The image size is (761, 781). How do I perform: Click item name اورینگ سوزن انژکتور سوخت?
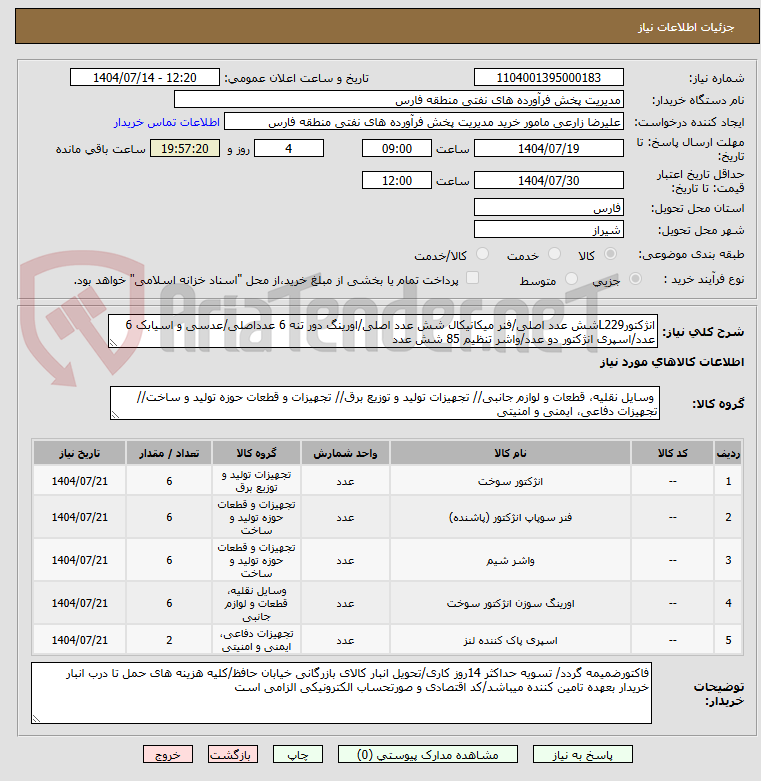point(510,604)
